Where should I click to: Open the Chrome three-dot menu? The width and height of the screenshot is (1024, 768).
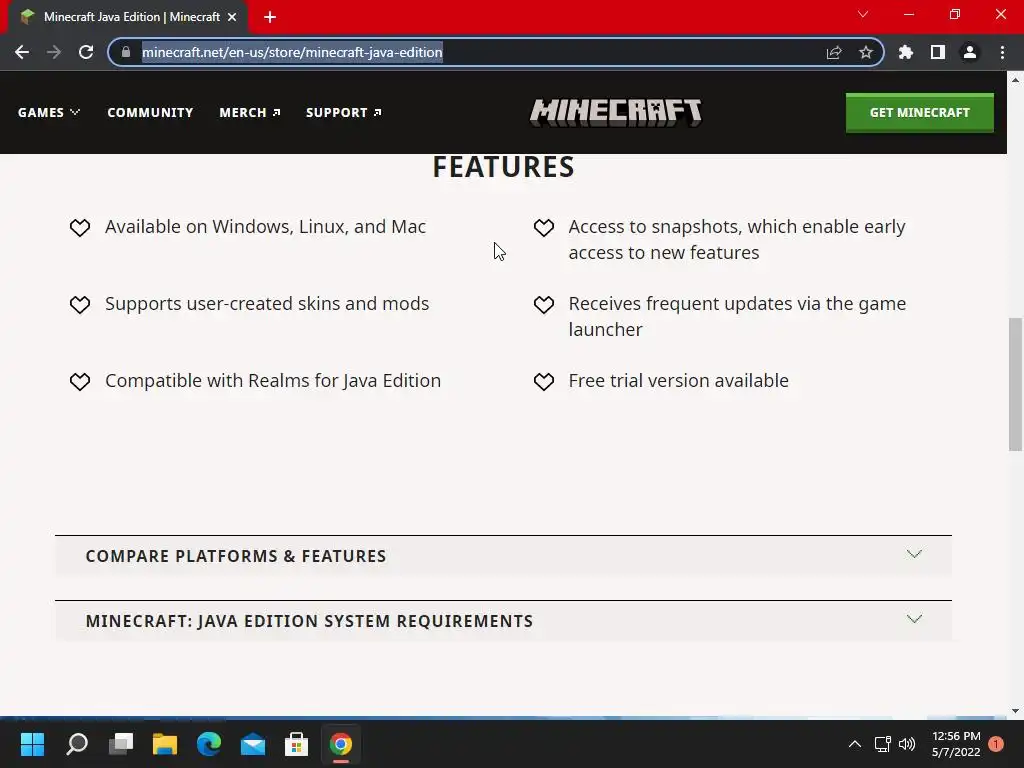pyautogui.click(x=1002, y=52)
